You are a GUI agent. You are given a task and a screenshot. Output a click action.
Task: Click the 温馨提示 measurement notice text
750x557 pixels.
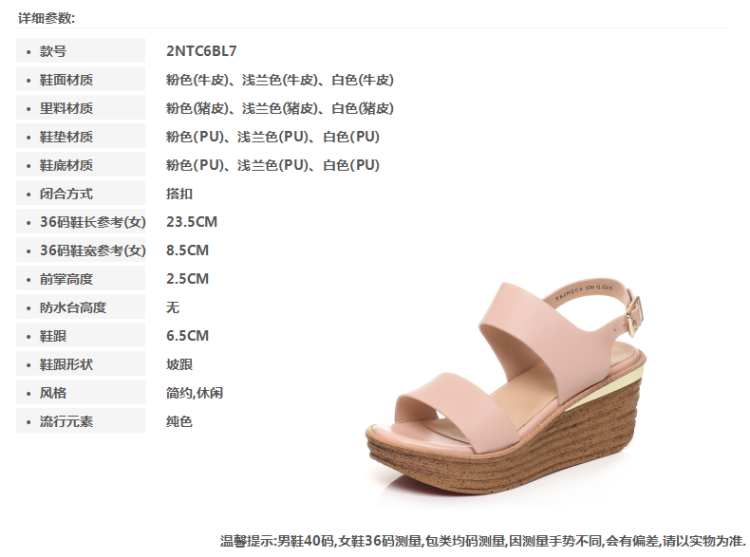[x=483, y=541]
